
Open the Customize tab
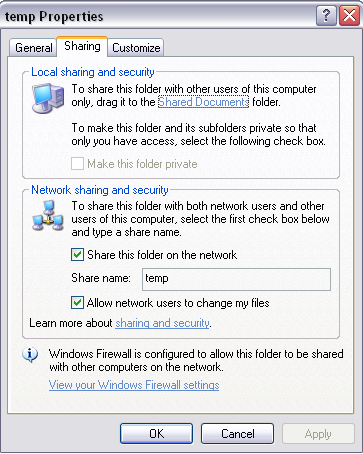pyautogui.click(x=136, y=48)
